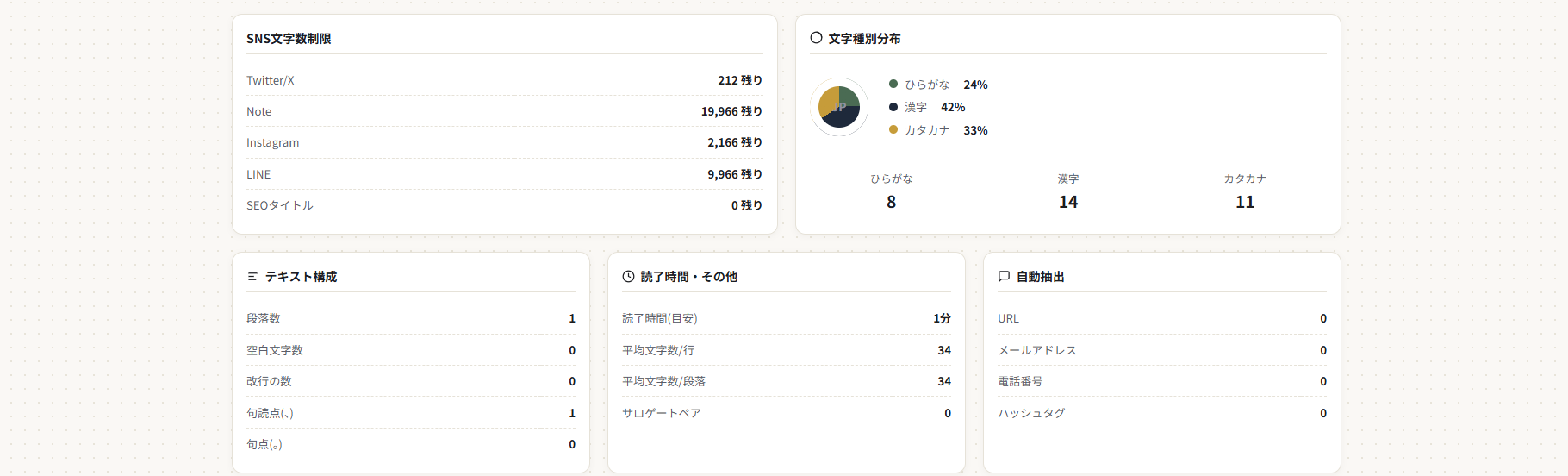Screen dimensions: 1568x476
Task: Select the 句読点(、) row label
Action: click(270, 413)
